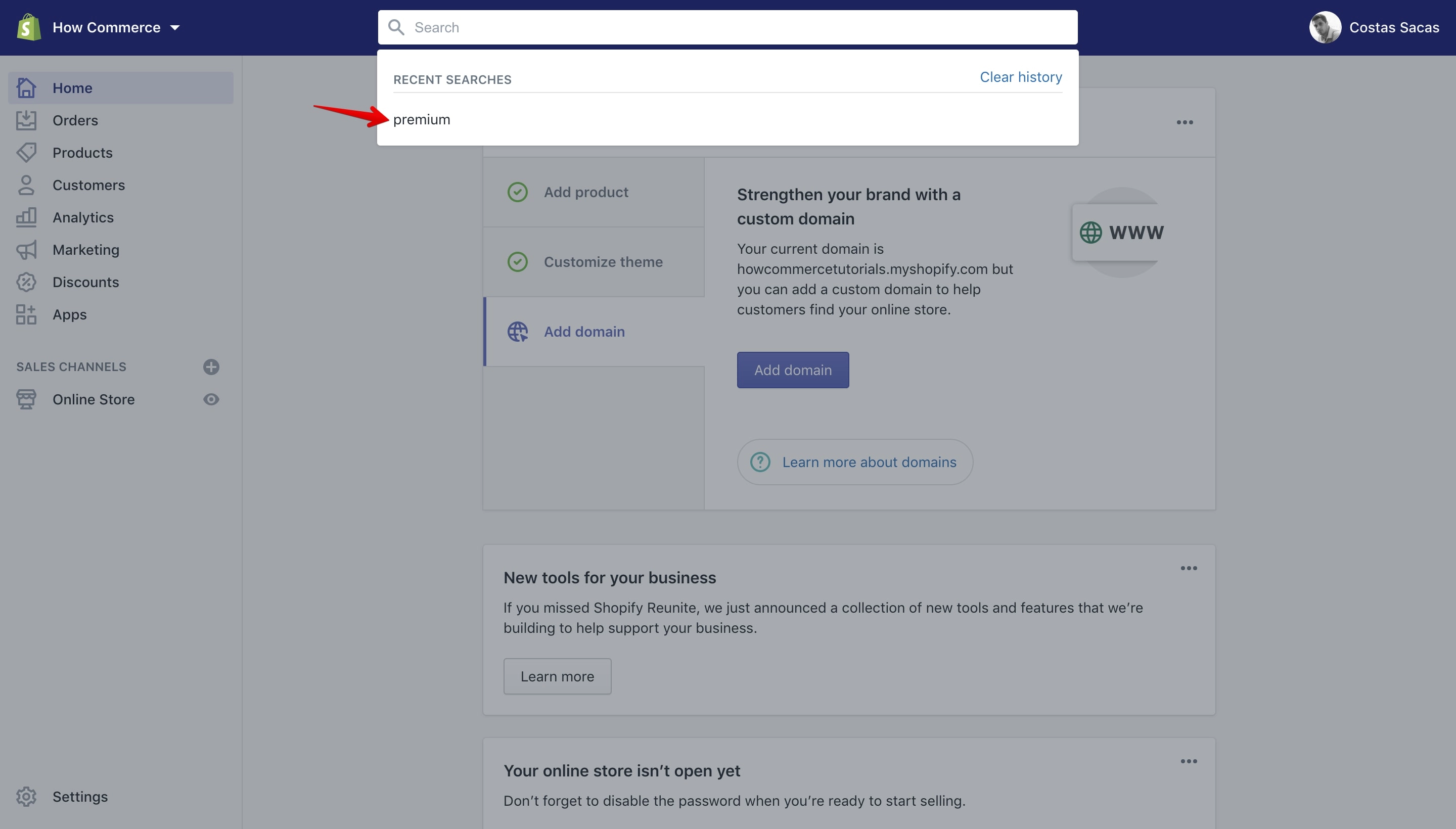Click the Orders inbox icon
This screenshot has width=1456, height=829.
point(26,120)
